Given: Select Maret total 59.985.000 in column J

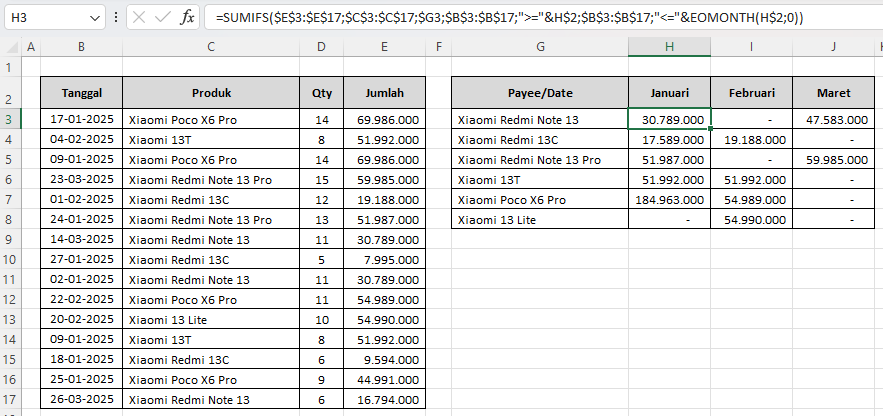Looking at the screenshot, I should coord(833,159).
